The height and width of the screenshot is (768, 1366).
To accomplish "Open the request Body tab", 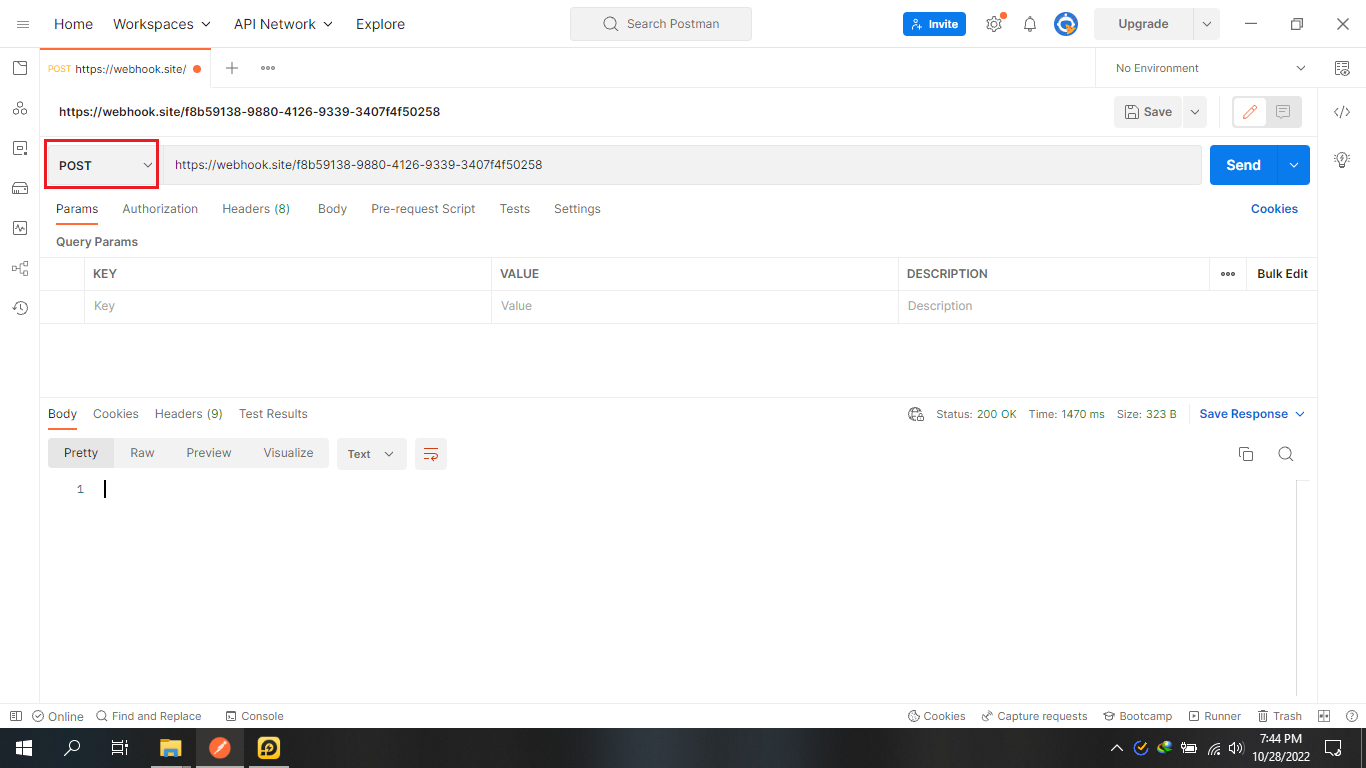I will point(333,209).
